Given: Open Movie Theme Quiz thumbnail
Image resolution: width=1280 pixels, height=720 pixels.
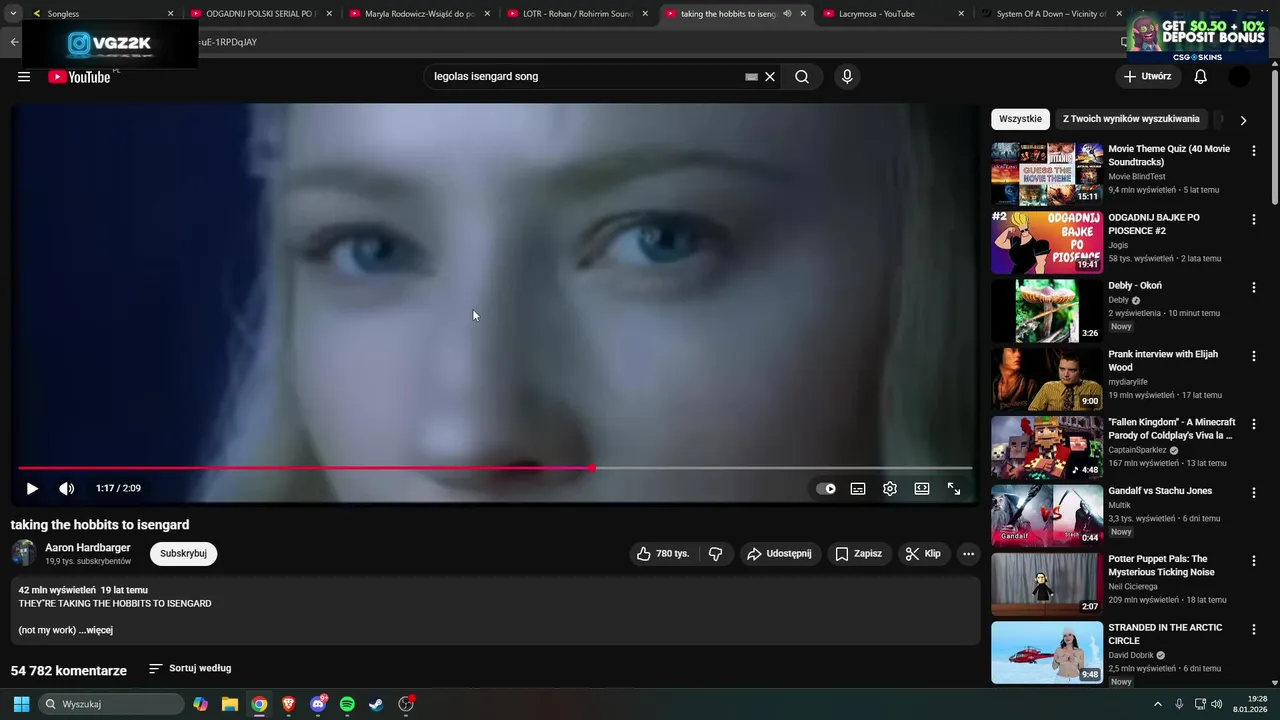Looking at the screenshot, I should [1047, 174].
